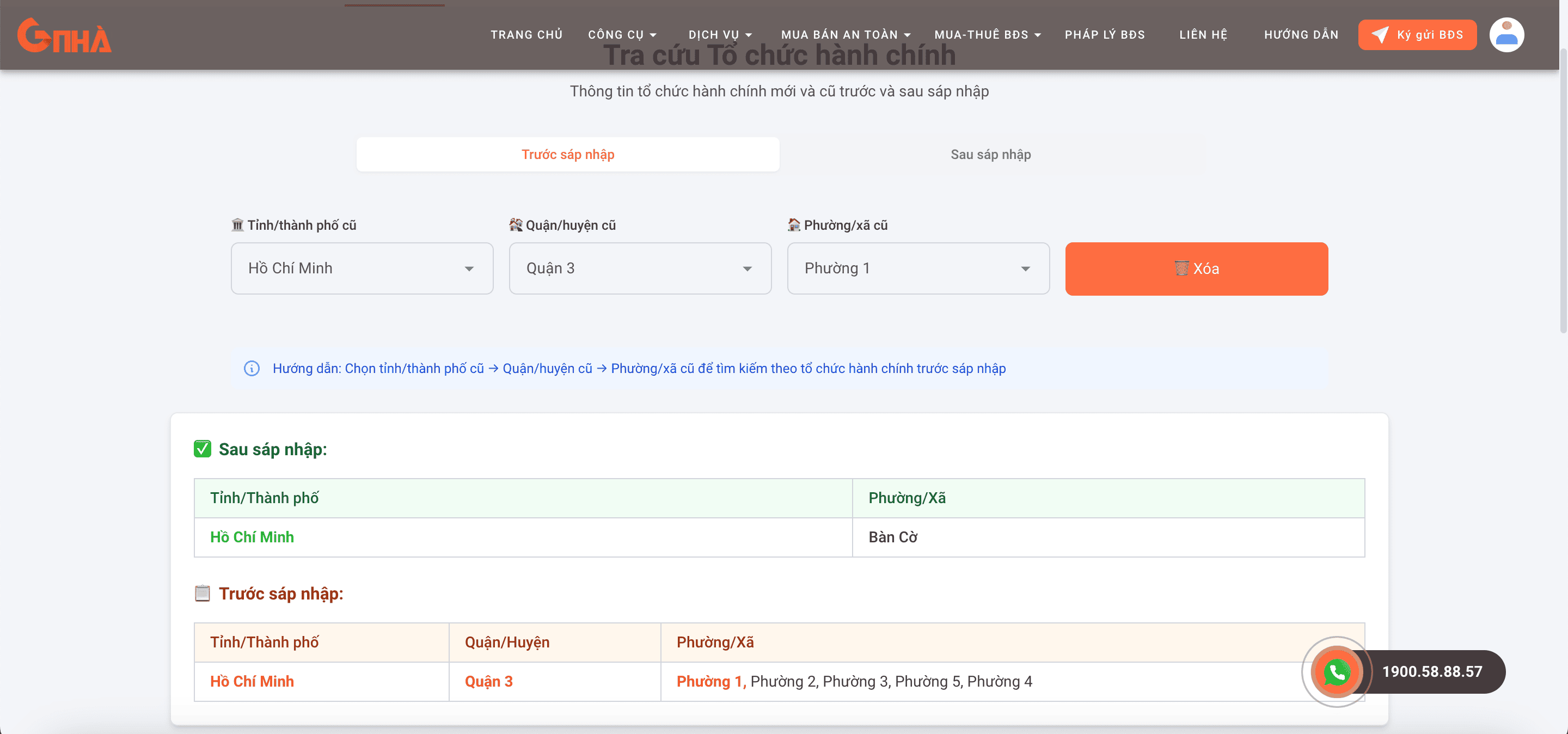Open HƯỚNG DẪN page
The width and height of the screenshot is (1568, 734).
pyautogui.click(x=1301, y=35)
